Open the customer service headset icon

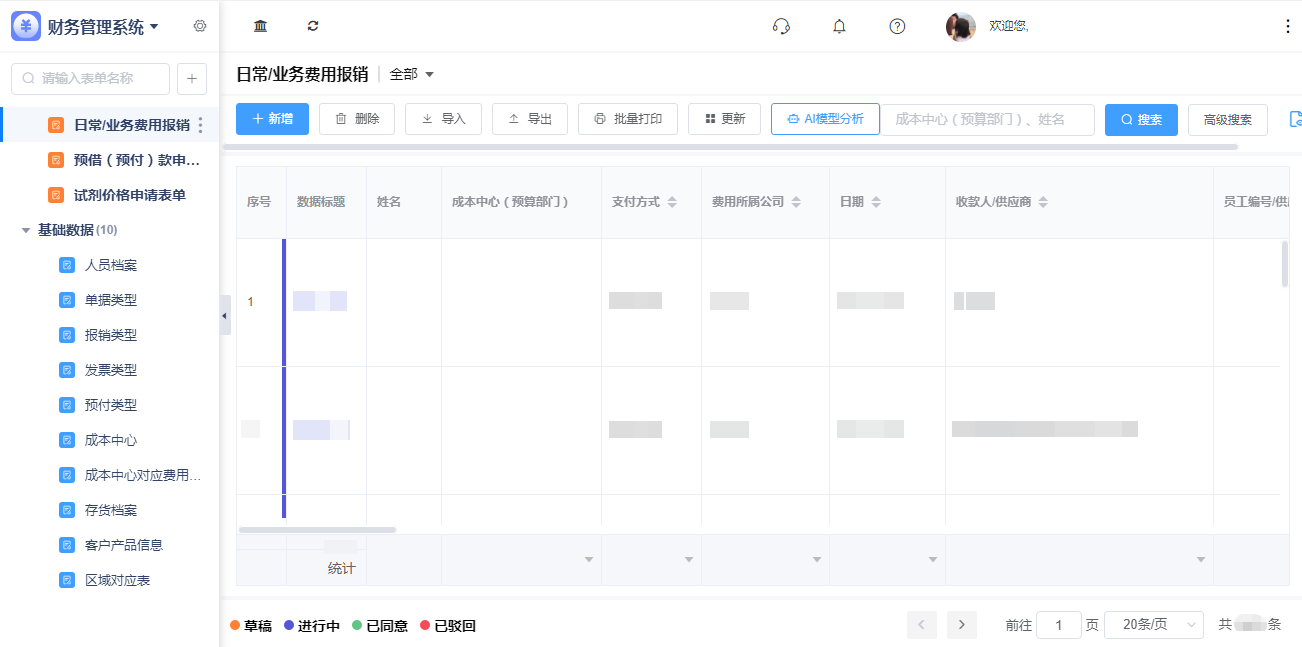pyautogui.click(x=782, y=26)
